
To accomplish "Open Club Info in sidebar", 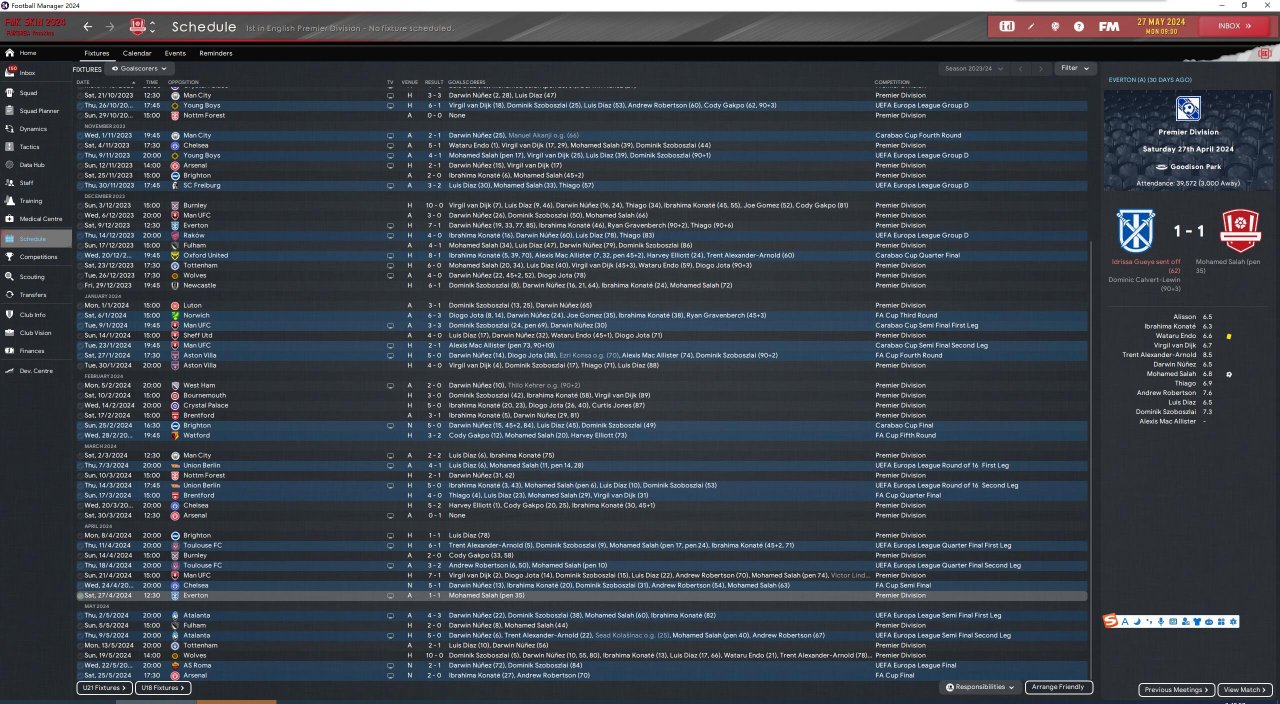I will coord(36,315).
